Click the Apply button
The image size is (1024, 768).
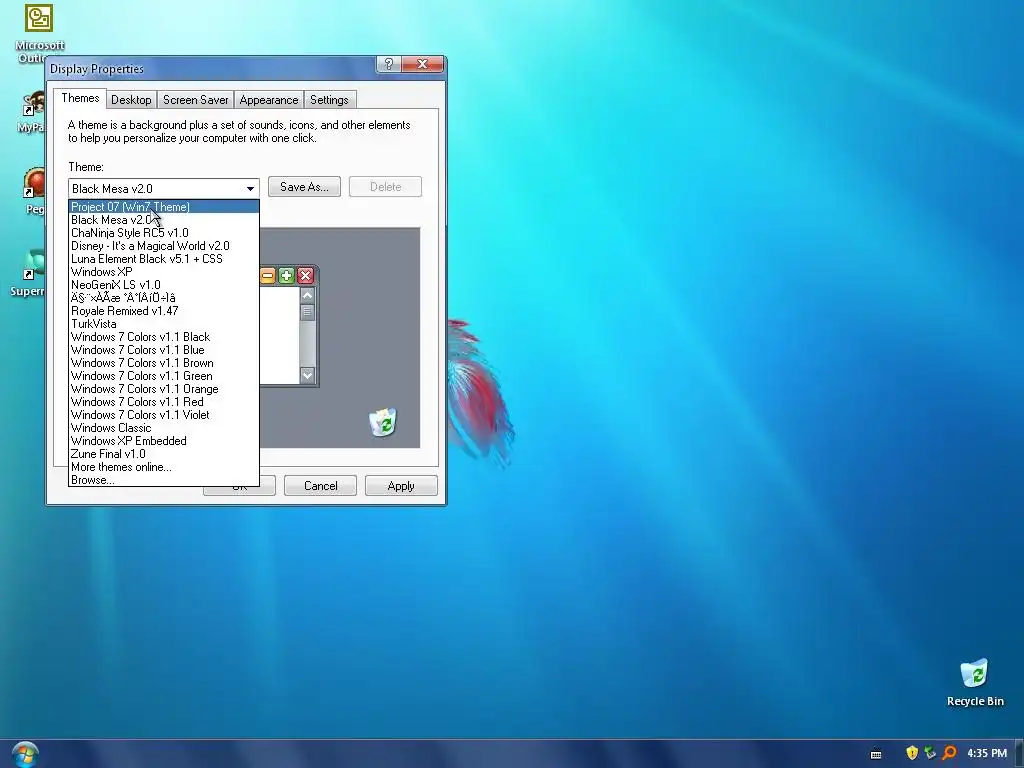coord(401,486)
